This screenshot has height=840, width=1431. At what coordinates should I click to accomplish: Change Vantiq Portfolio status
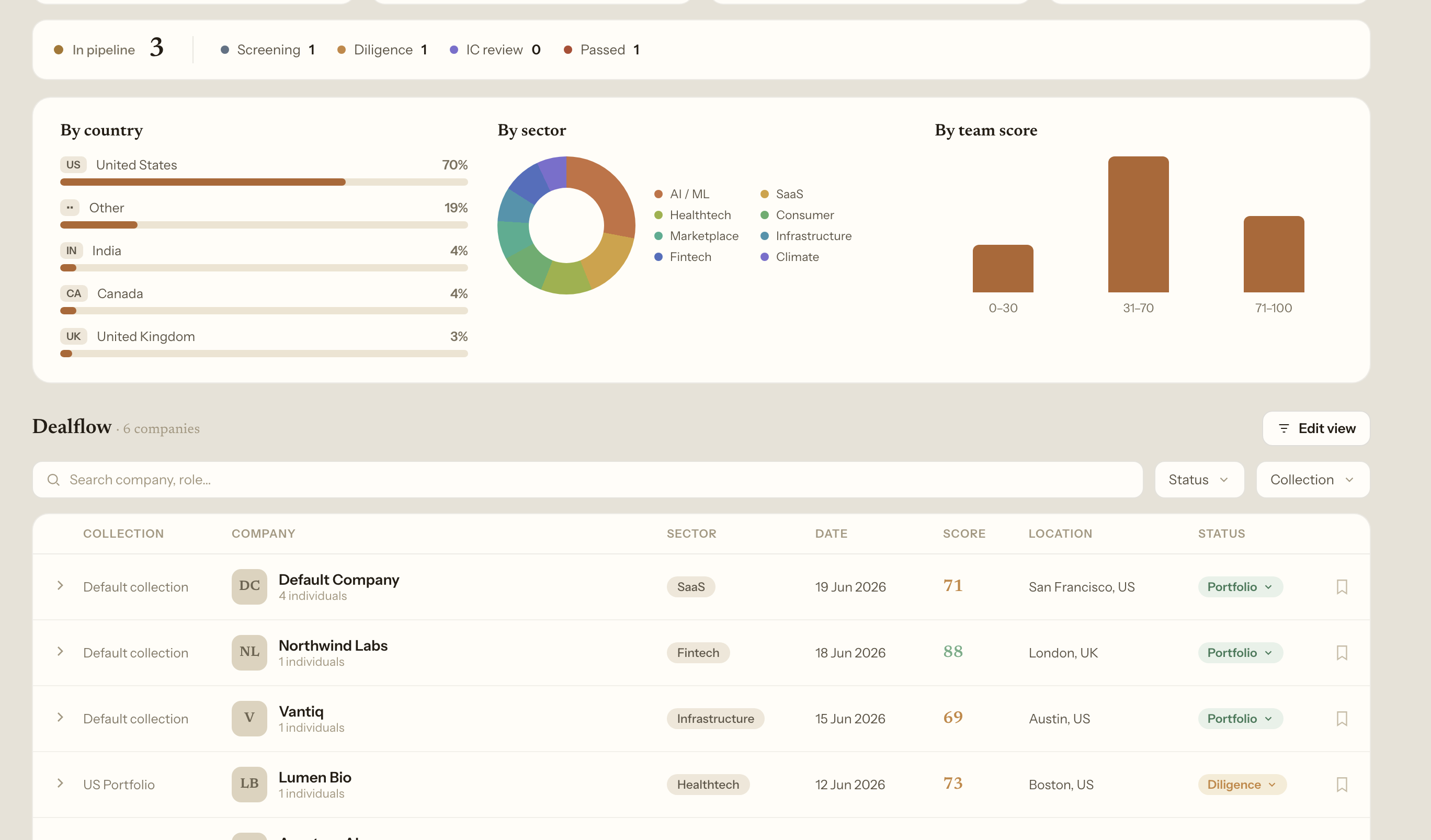point(1240,719)
